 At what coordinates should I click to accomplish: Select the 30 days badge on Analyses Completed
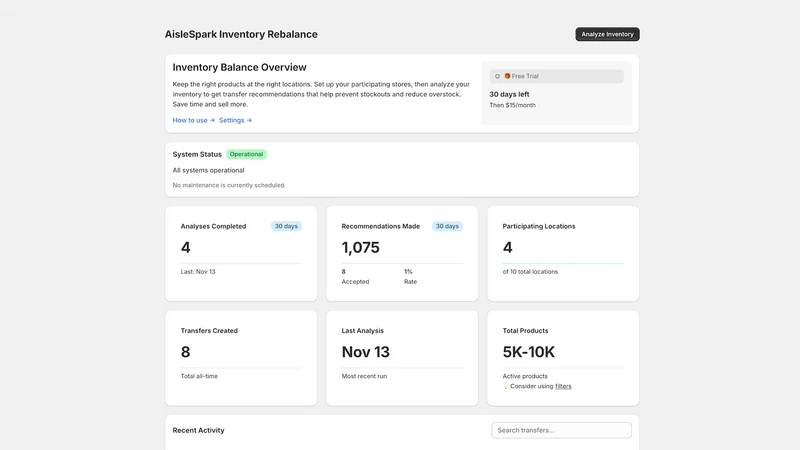tap(286, 226)
